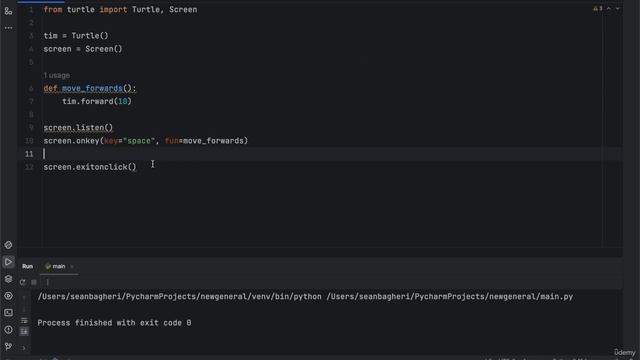Go to next highlighted problem arrow
The width and height of the screenshot is (640, 360).
tap(617, 9)
